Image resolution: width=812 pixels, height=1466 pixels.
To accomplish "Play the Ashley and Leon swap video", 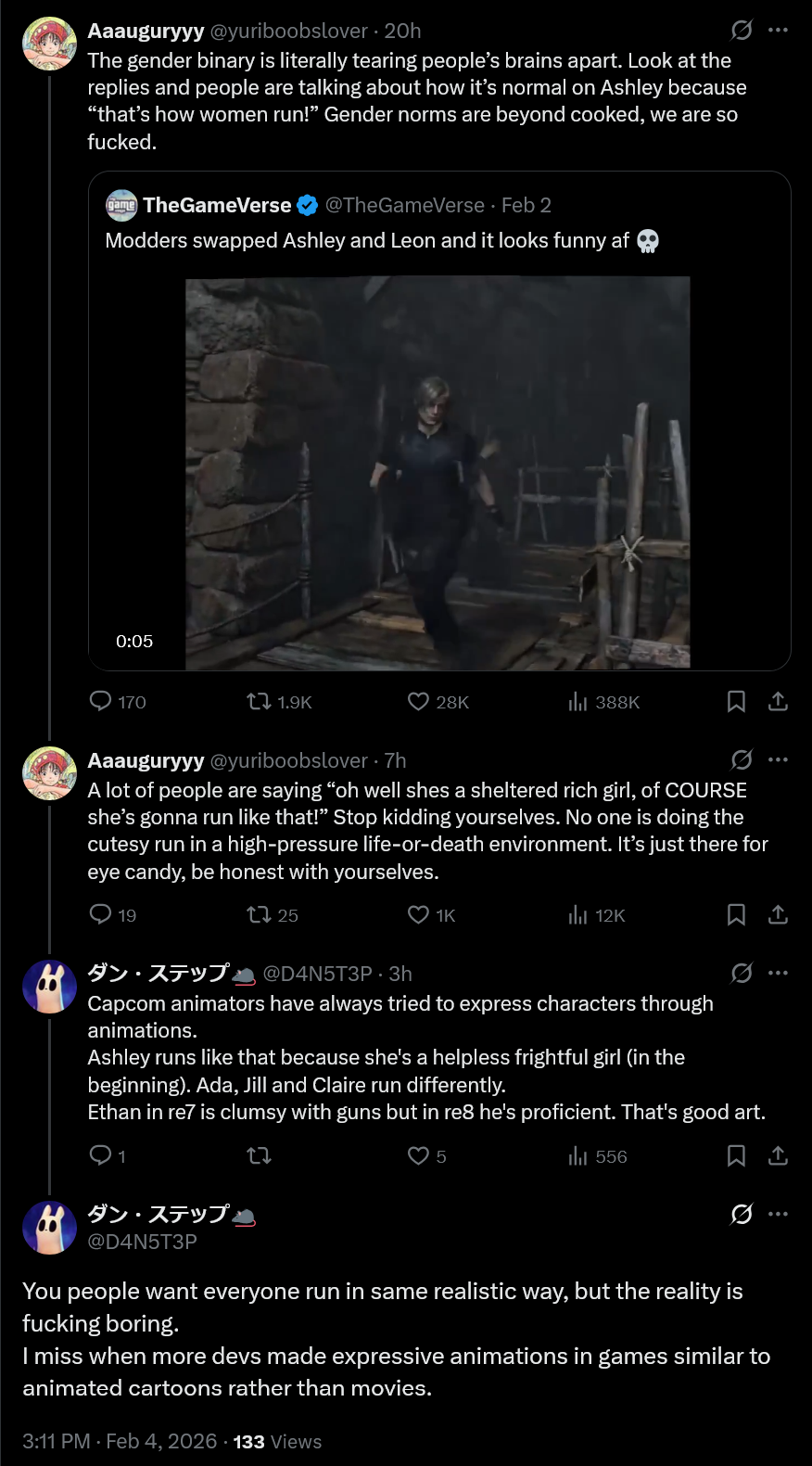I will point(438,472).
